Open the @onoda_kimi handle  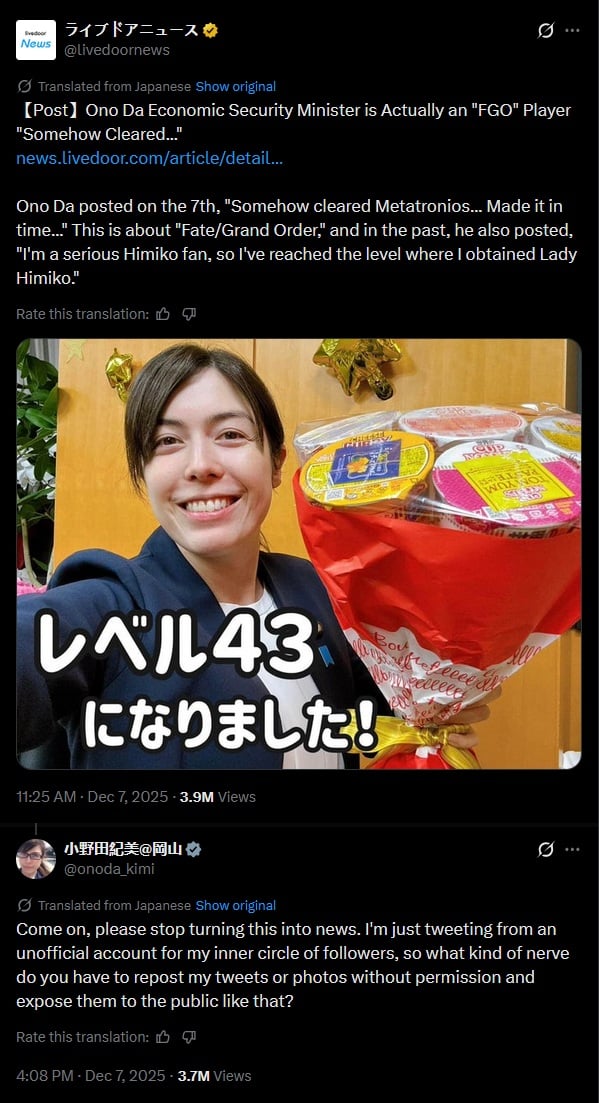pyautogui.click(x=109, y=869)
